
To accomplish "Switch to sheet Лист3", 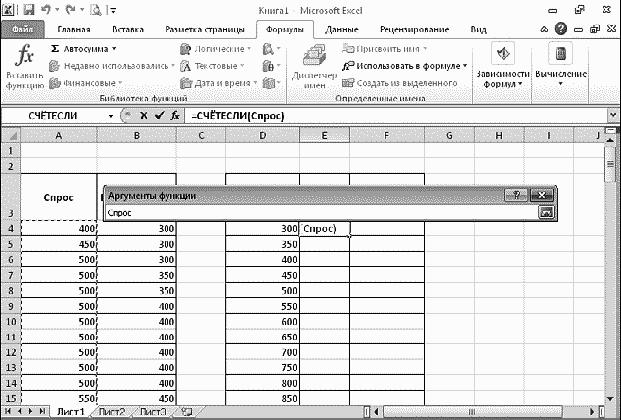I will (x=153, y=412).
